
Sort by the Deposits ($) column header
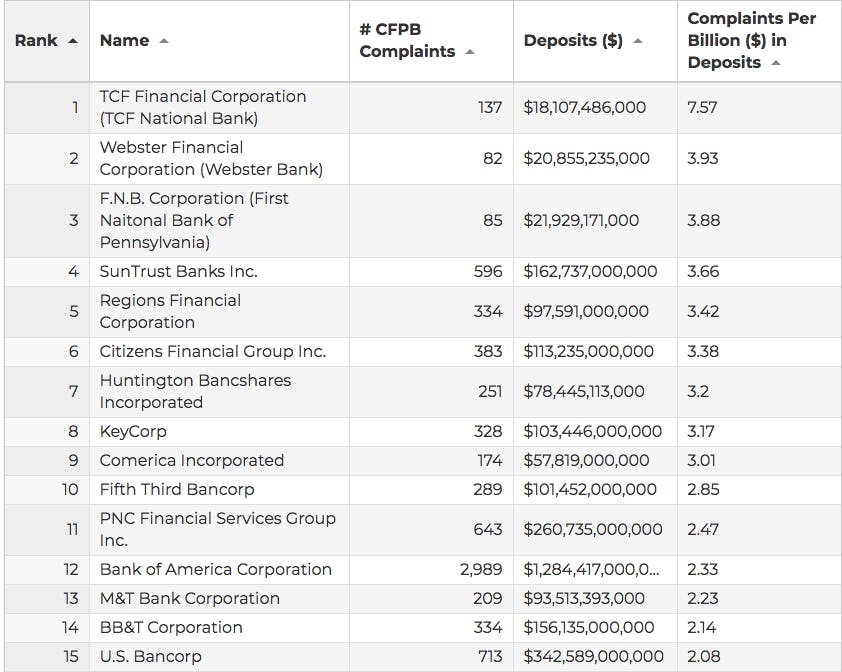(573, 41)
